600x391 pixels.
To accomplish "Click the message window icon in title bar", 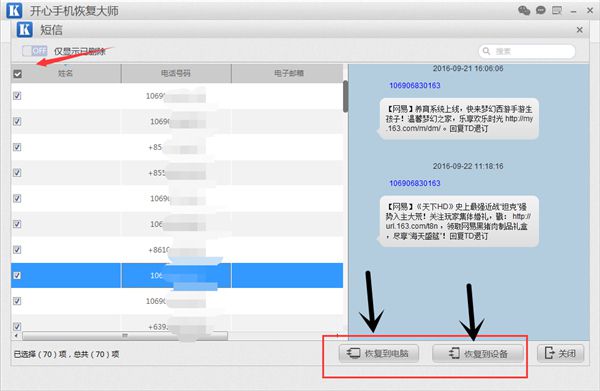I will (557, 10).
